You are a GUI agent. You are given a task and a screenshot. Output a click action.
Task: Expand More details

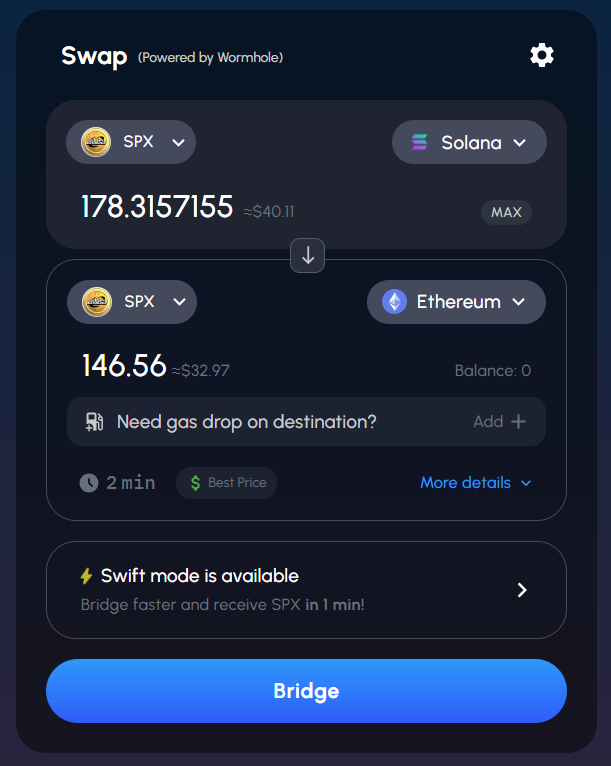pyautogui.click(x=476, y=483)
